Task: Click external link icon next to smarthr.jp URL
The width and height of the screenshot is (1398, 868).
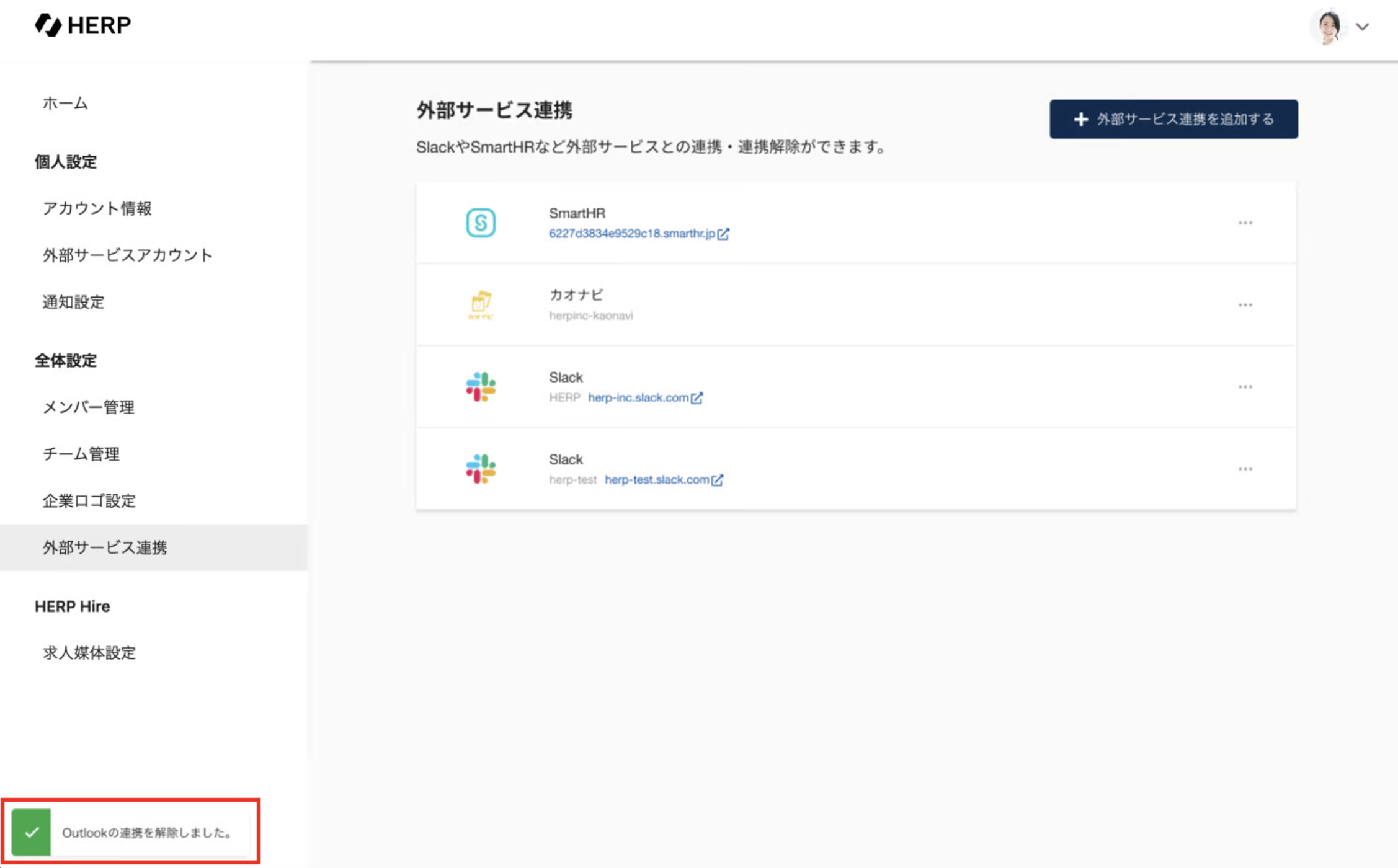Action: [x=723, y=234]
